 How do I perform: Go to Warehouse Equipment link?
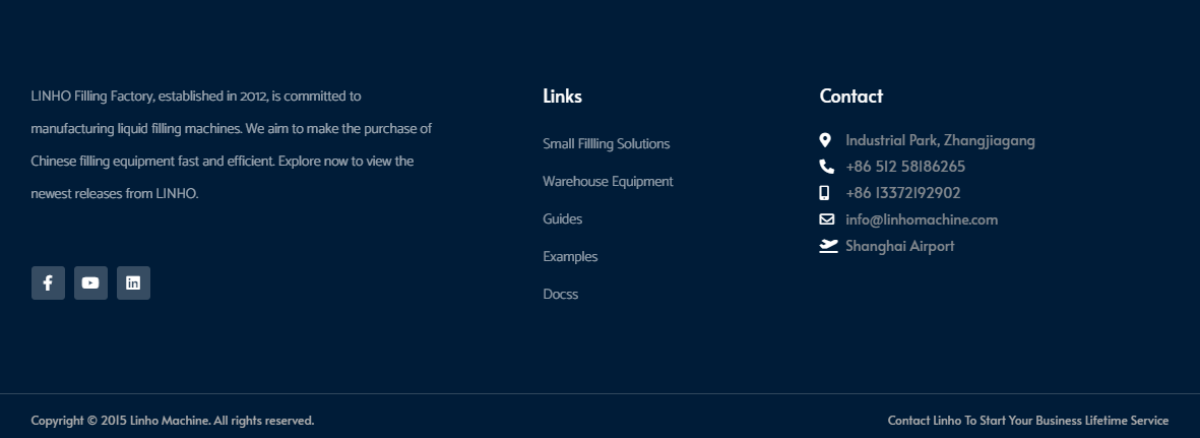608,181
